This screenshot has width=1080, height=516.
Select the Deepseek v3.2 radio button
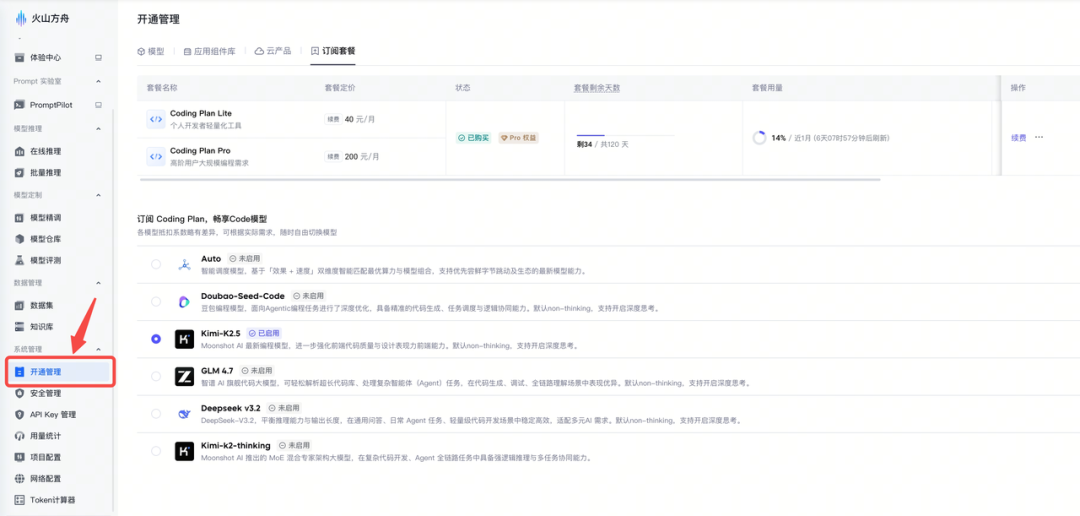point(156,413)
